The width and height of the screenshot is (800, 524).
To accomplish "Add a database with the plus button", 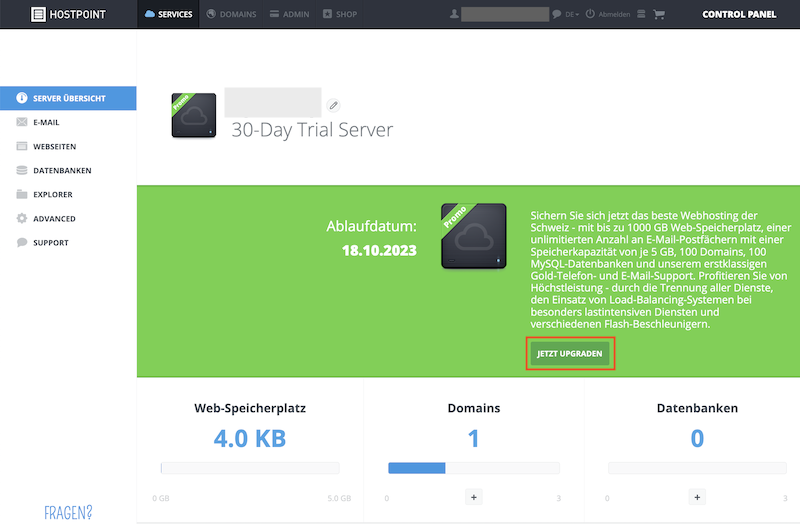I will pyautogui.click(x=697, y=497).
